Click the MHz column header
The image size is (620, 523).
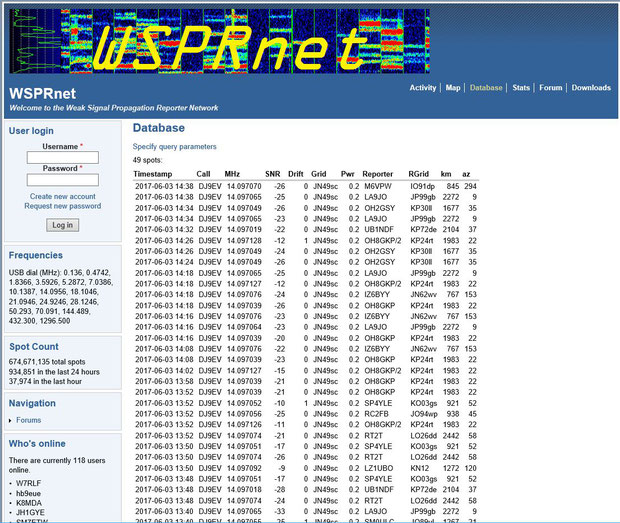click(x=232, y=174)
